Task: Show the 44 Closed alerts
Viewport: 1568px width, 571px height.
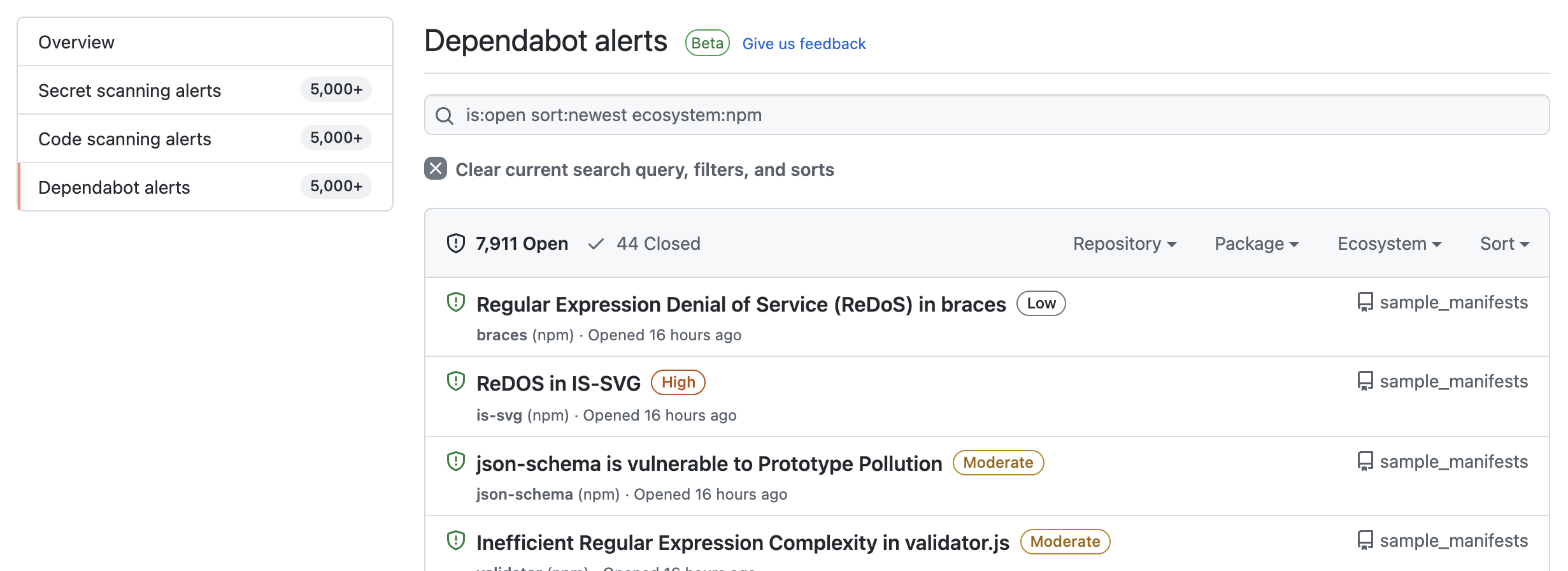Action: coord(657,243)
